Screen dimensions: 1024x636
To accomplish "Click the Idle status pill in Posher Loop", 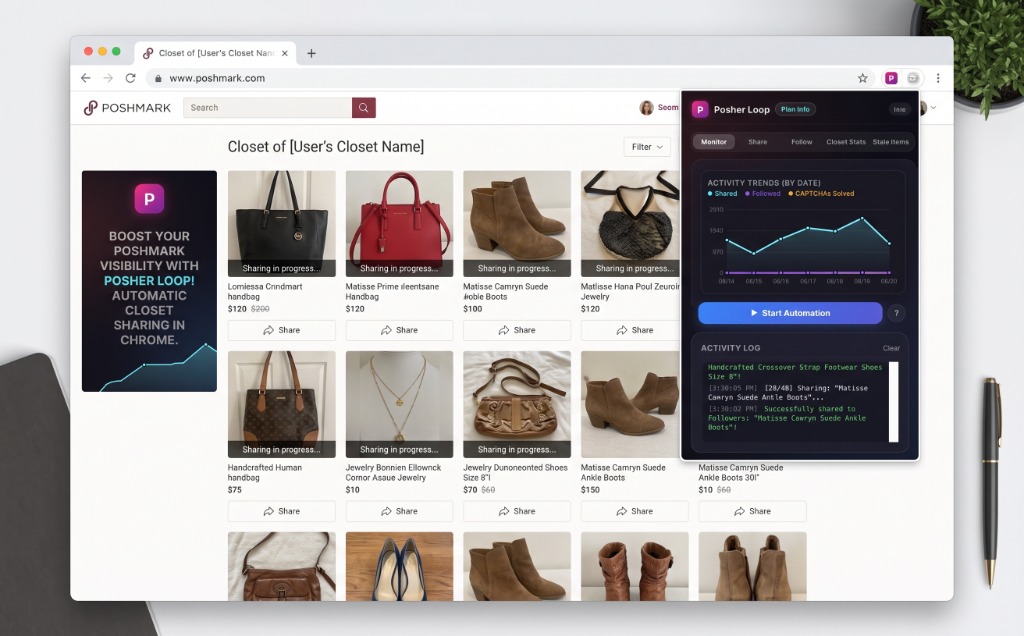I will [x=899, y=110].
